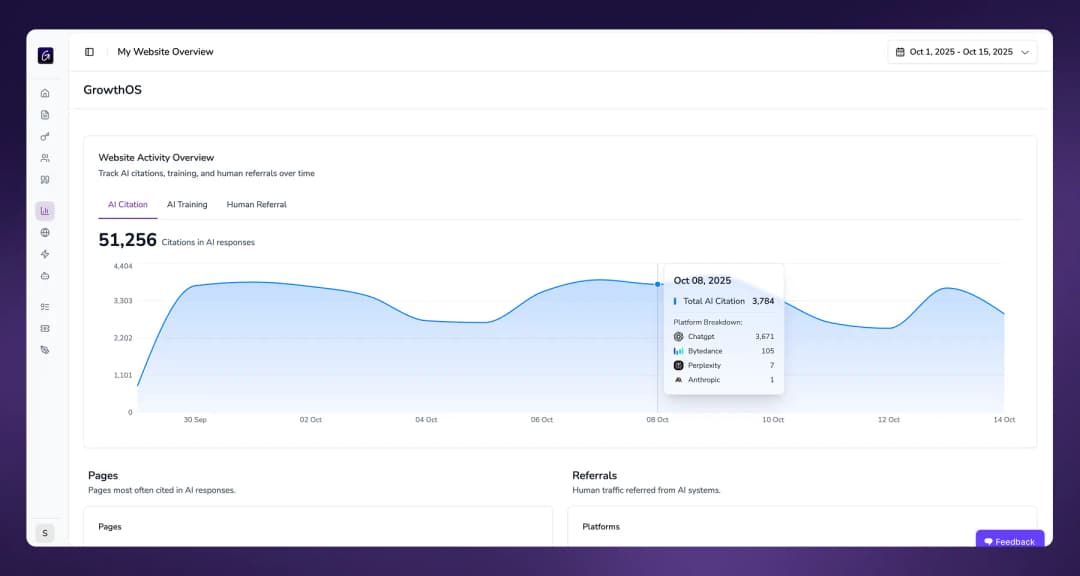The image size is (1080, 576).
Task: Open the S user avatar menu
Action: pyautogui.click(x=45, y=533)
